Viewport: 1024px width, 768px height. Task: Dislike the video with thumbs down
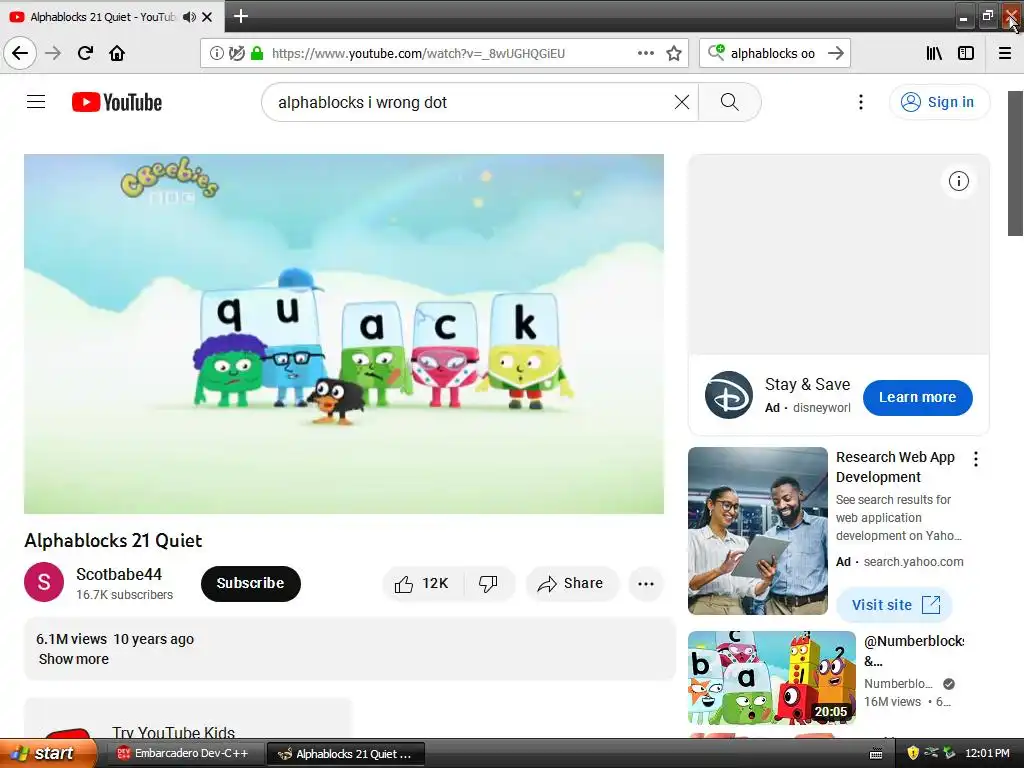[488, 583]
